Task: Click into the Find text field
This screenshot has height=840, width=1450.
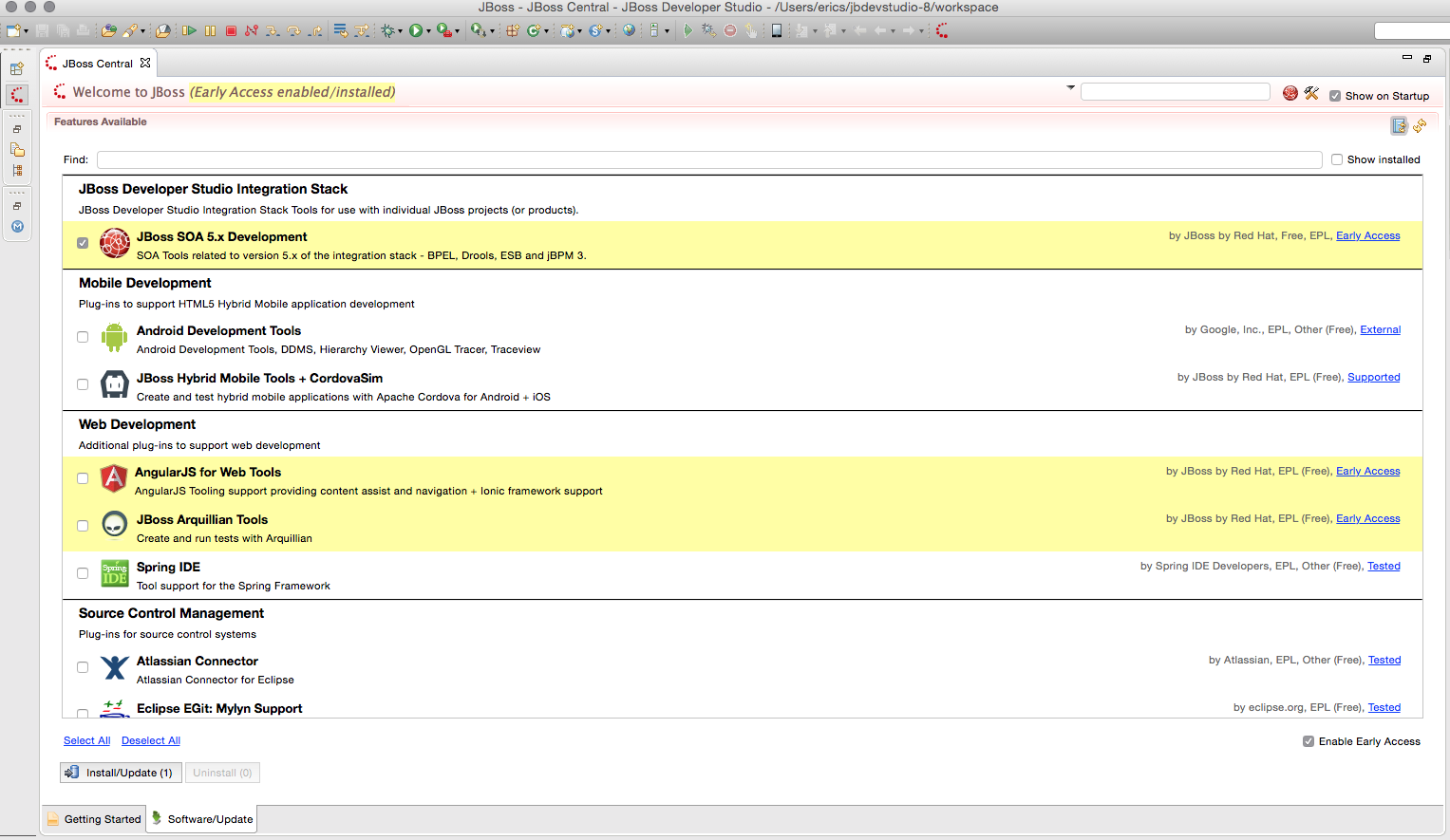Action: click(709, 159)
